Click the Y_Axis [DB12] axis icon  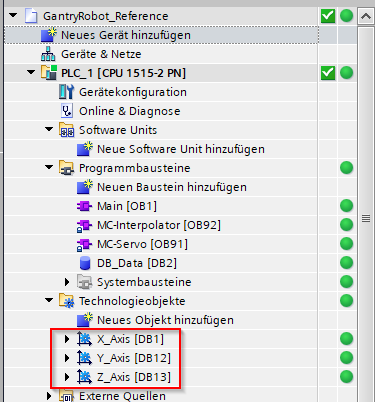tap(84, 358)
